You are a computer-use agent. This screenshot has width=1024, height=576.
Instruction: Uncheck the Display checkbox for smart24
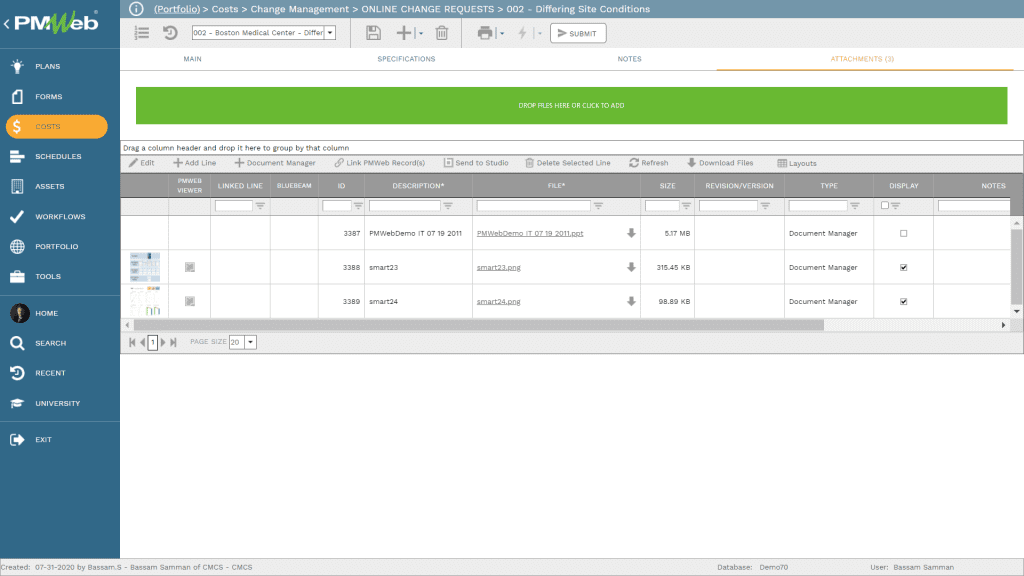point(903,301)
